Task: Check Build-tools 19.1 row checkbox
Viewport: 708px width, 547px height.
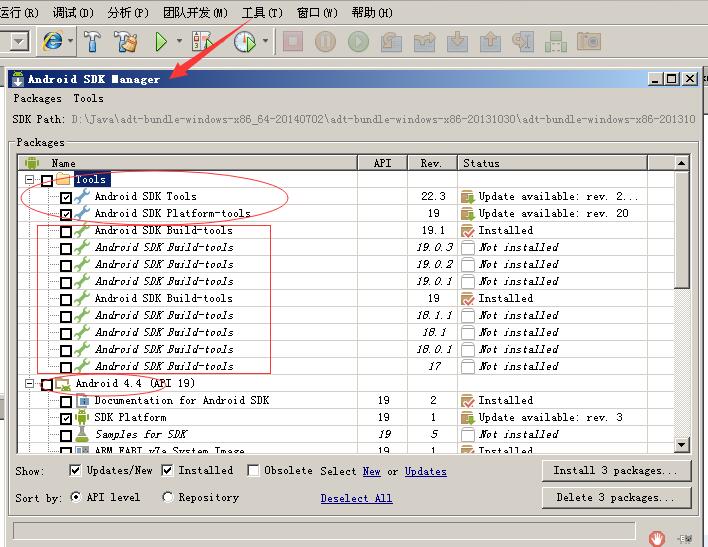Action: coord(66,231)
